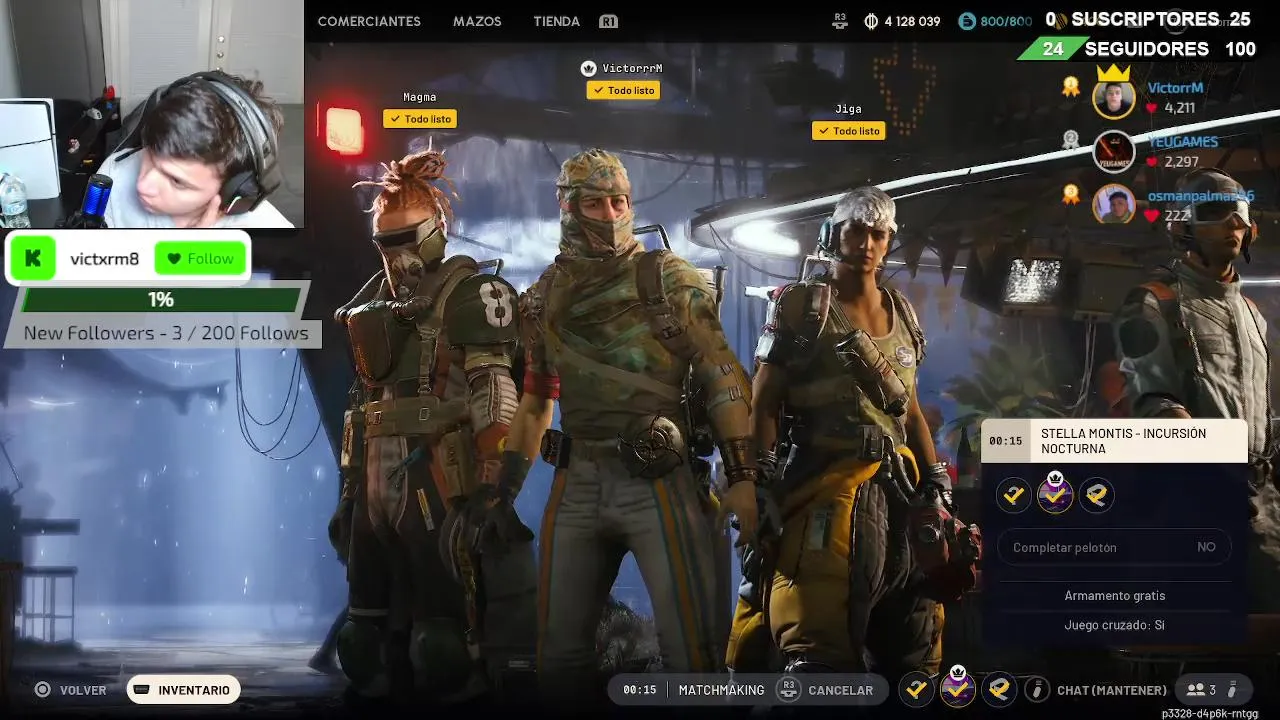Click the blue stash icon showing 800/800
This screenshot has width=1280, height=720.
coord(967,21)
